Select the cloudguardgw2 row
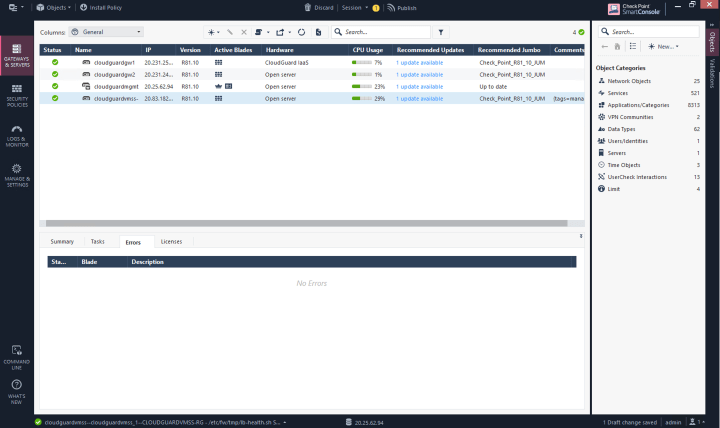The width and height of the screenshot is (720, 428). click(312, 74)
